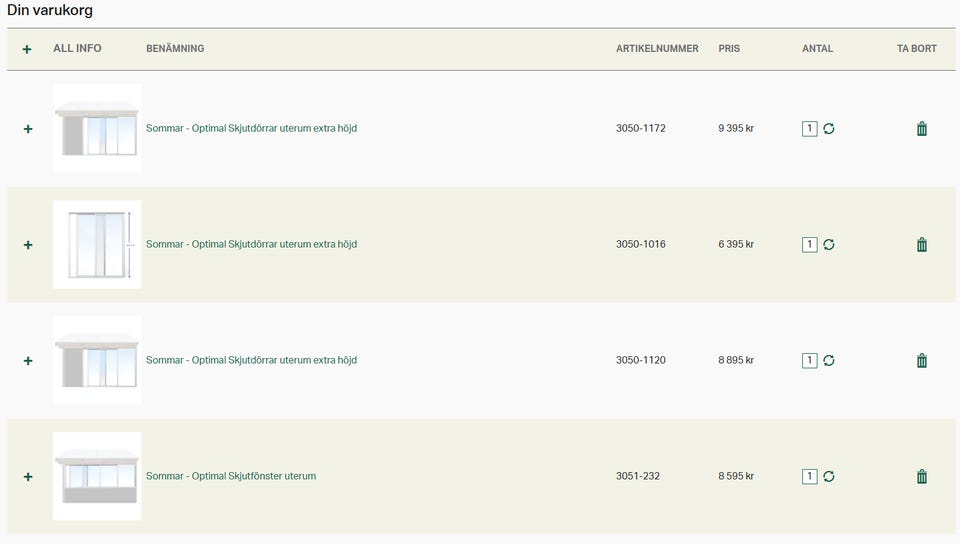The height and width of the screenshot is (544, 960).
Task: Click the ALL INFO column header
Action: point(77,48)
